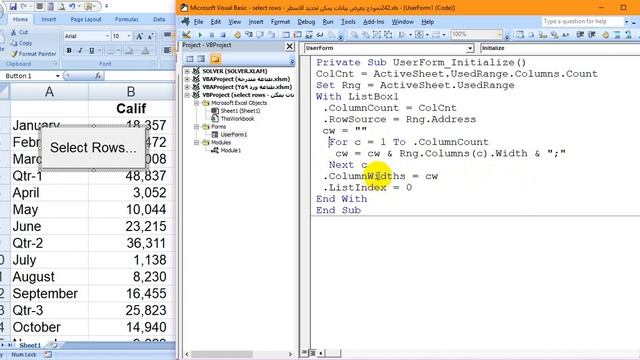The image size is (640, 360).
Task: Click the Print Preview icon in Excel quick access toolbar
Action: pos(61,7)
